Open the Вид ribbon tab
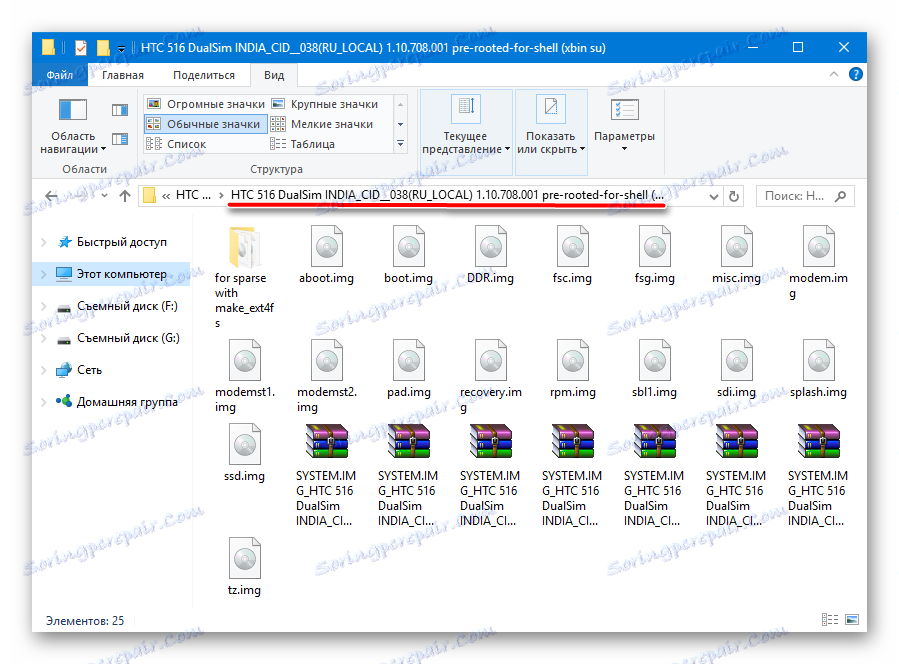This screenshot has width=899, height=664. [x=274, y=75]
